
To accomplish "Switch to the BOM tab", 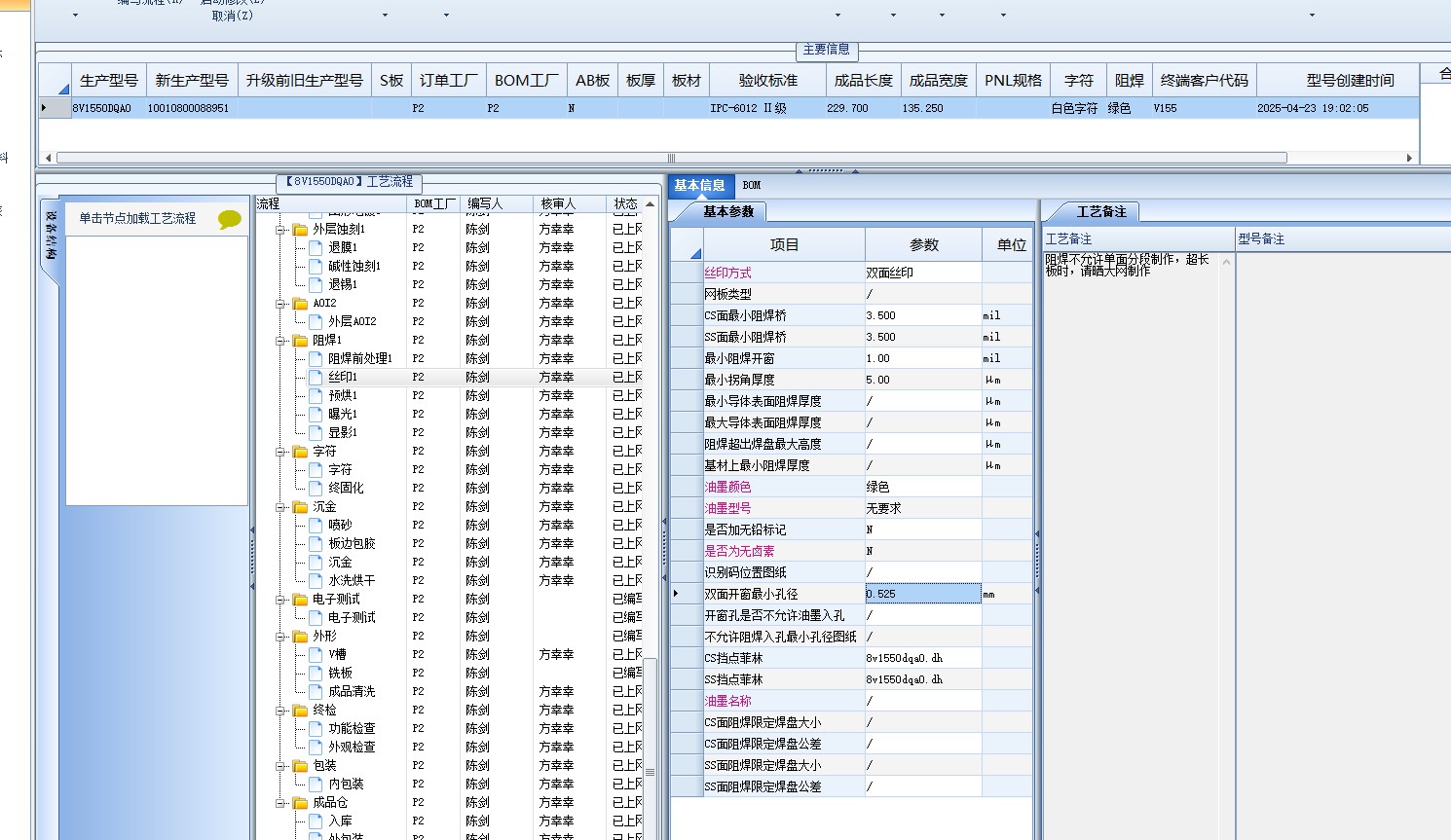I will [x=752, y=185].
